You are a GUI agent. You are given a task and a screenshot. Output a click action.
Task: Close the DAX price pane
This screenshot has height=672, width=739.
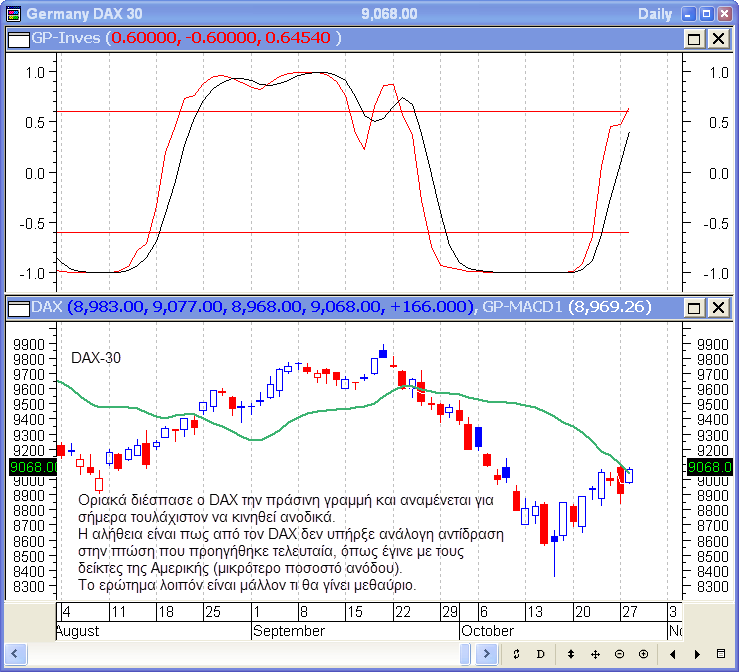[x=717, y=307]
